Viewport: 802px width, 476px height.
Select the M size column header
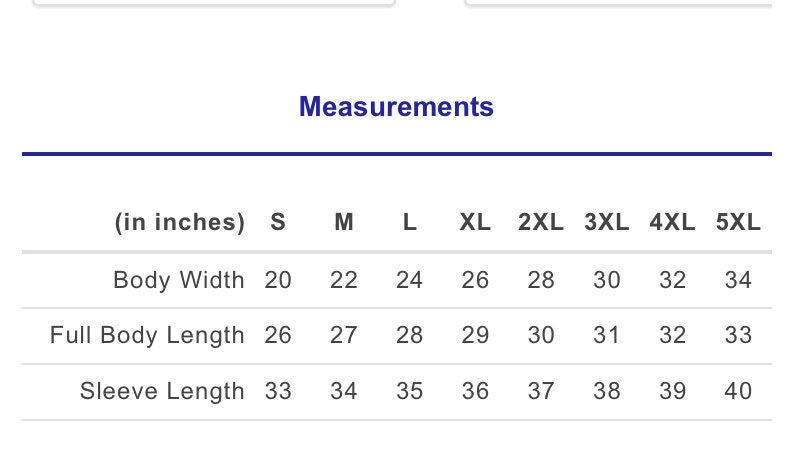click(344, 223)
